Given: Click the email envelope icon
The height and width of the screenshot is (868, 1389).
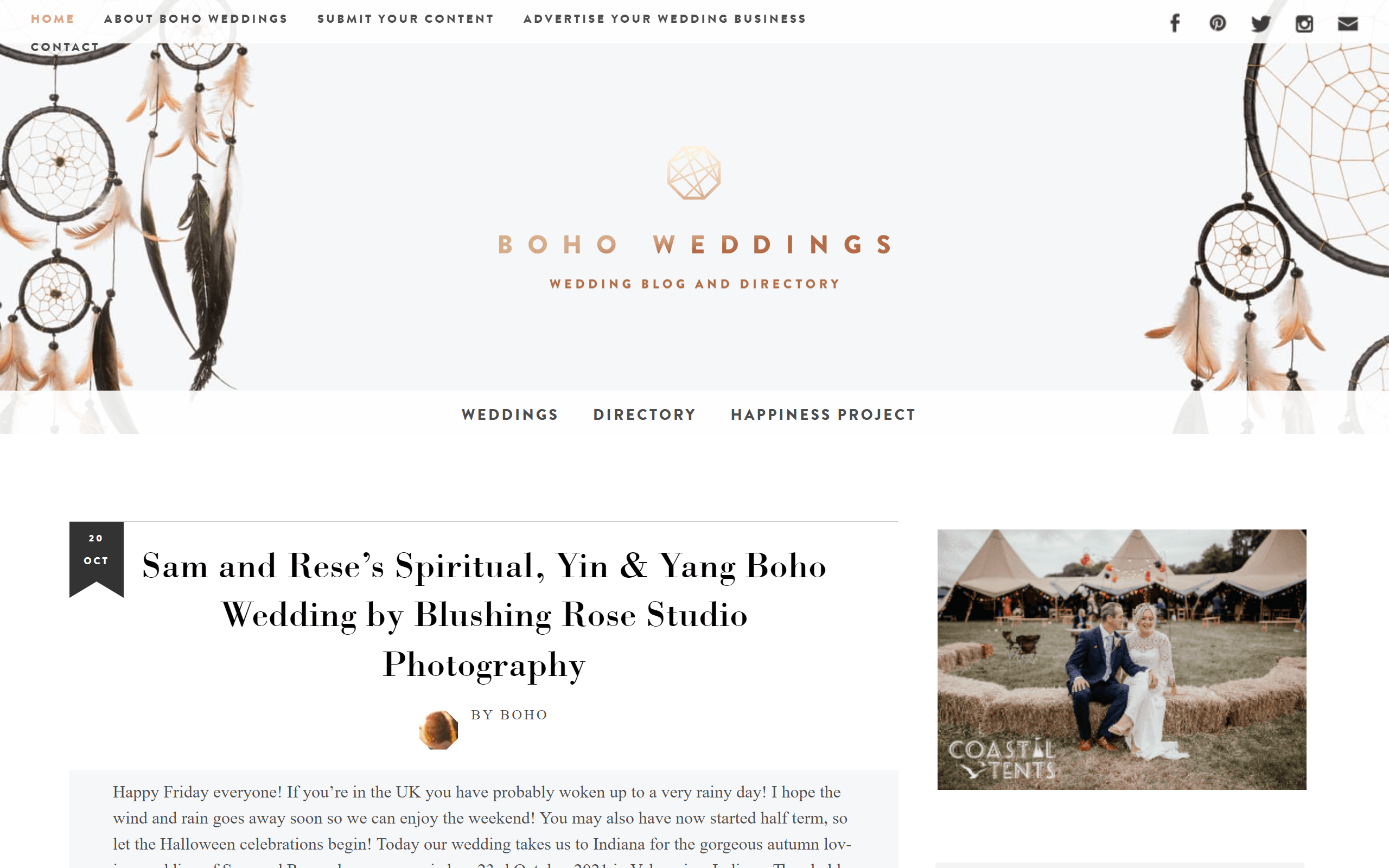Looking at the screenshot, I should click(x=1348, y=23).
